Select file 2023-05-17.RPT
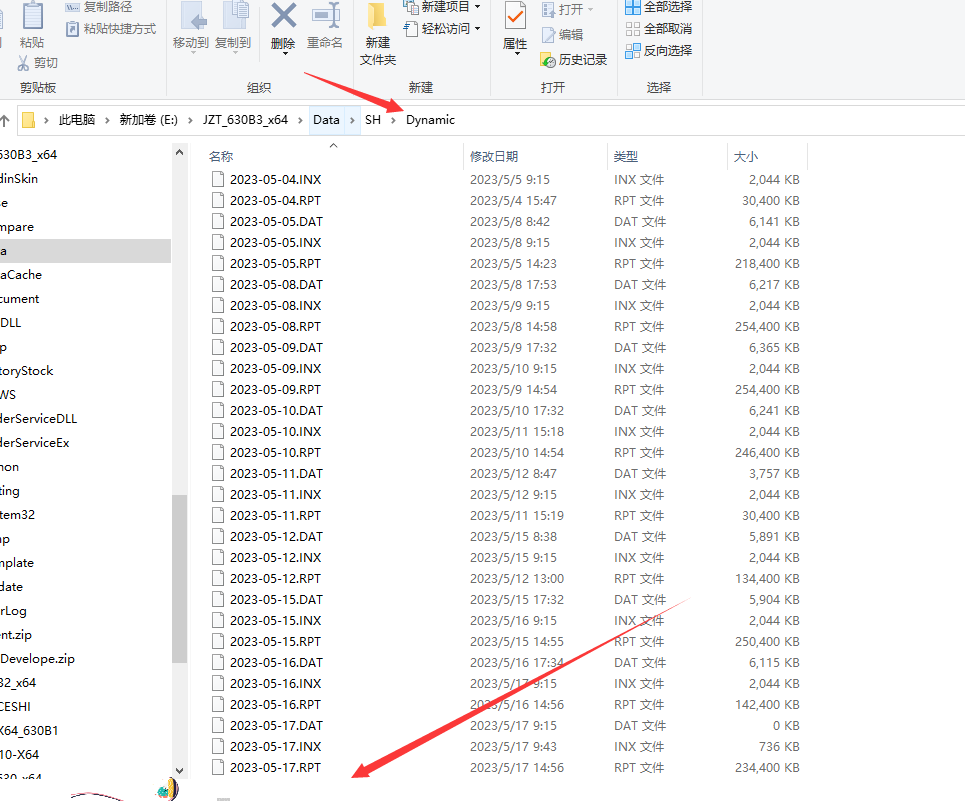965x801 pixels. pos(275,768)
